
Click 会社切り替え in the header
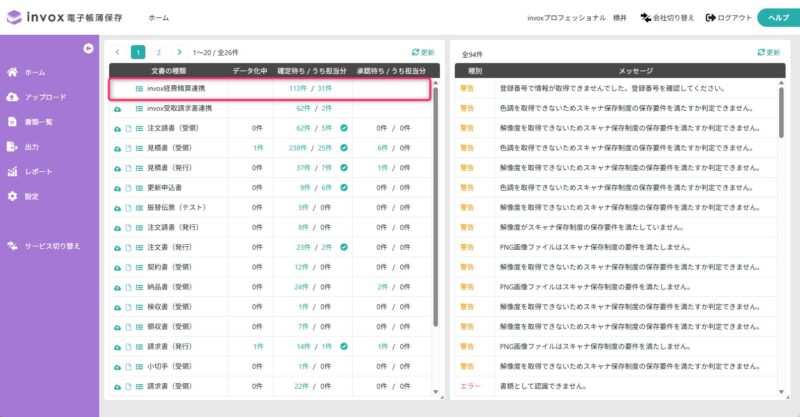click(667, 18)
